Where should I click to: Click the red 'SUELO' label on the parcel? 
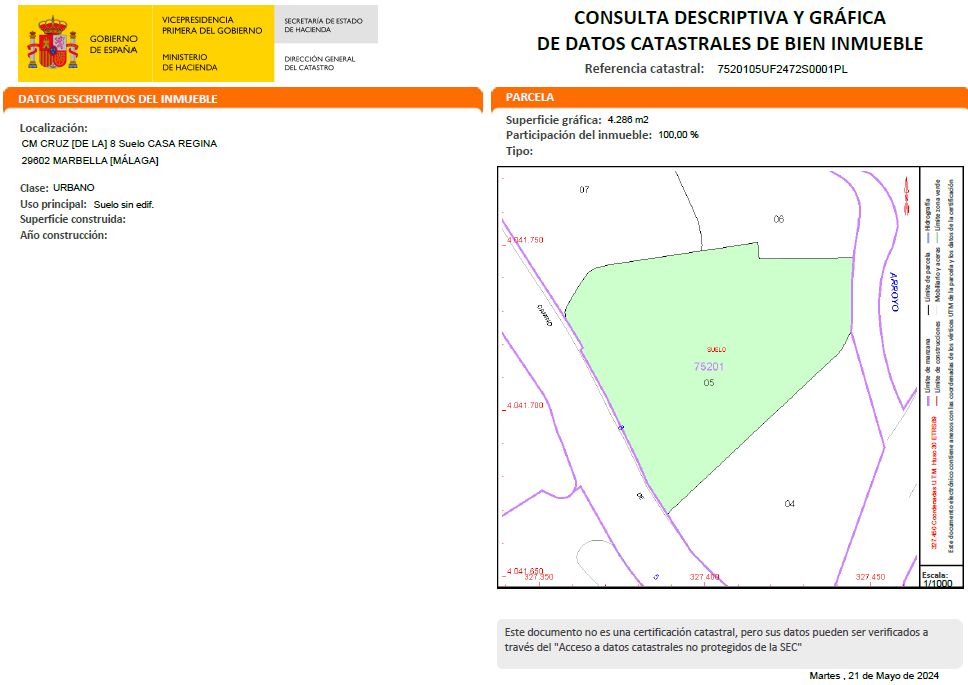pos(716,349)
